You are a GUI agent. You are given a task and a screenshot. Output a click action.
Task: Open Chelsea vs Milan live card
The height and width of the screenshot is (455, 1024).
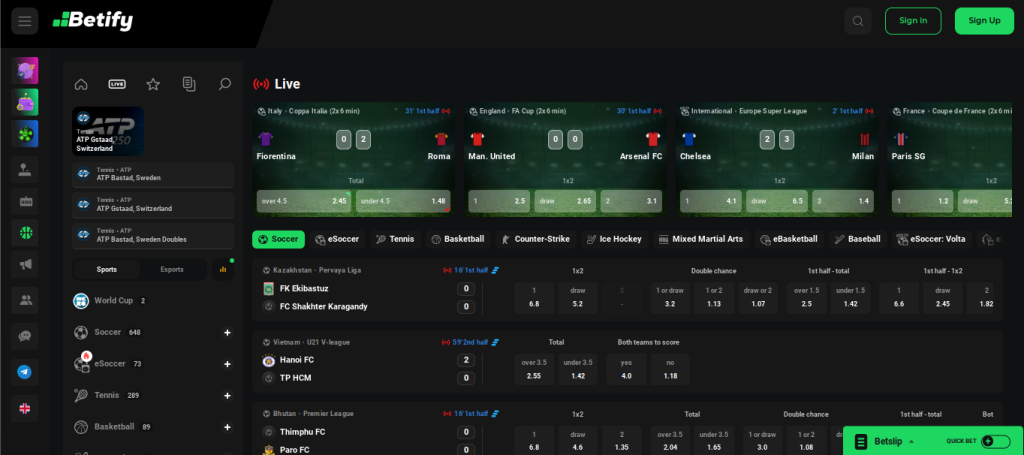pyautogui.click(x=779, y=159)
